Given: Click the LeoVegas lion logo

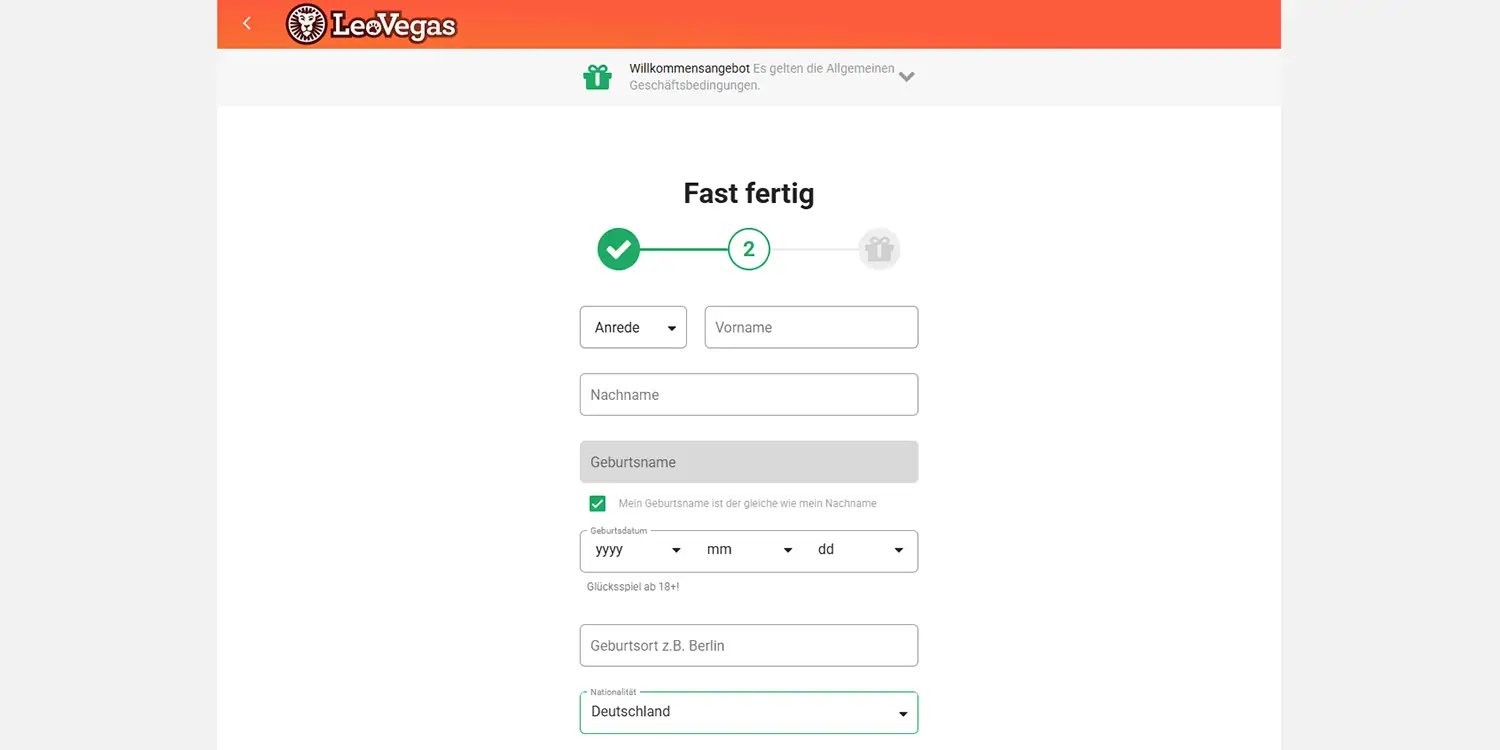Looking at the screenshot, I should (371, 25).
